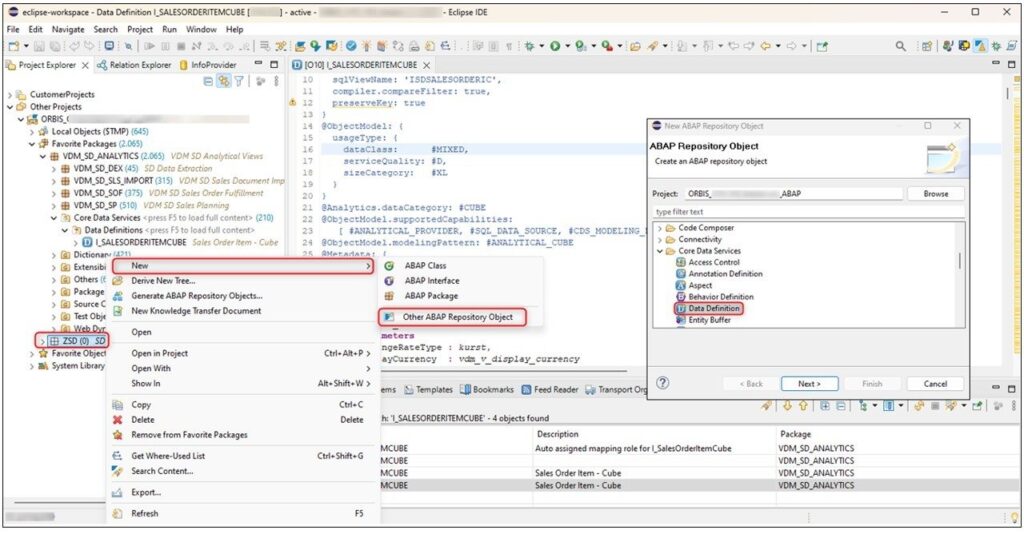The width and height of the screenshot is (1024, 534).
Task: Collapse the Other Projects node
Action: coord(10,106)
